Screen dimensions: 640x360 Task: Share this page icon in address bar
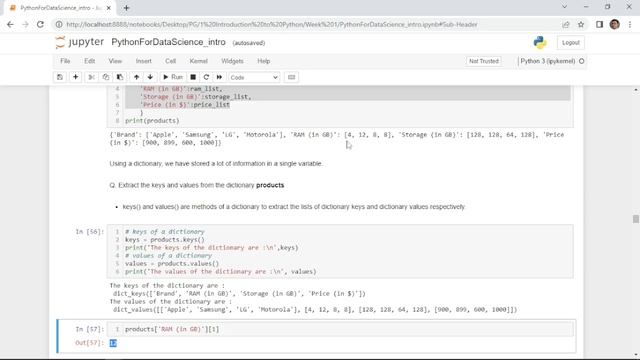tap(566, 24)
